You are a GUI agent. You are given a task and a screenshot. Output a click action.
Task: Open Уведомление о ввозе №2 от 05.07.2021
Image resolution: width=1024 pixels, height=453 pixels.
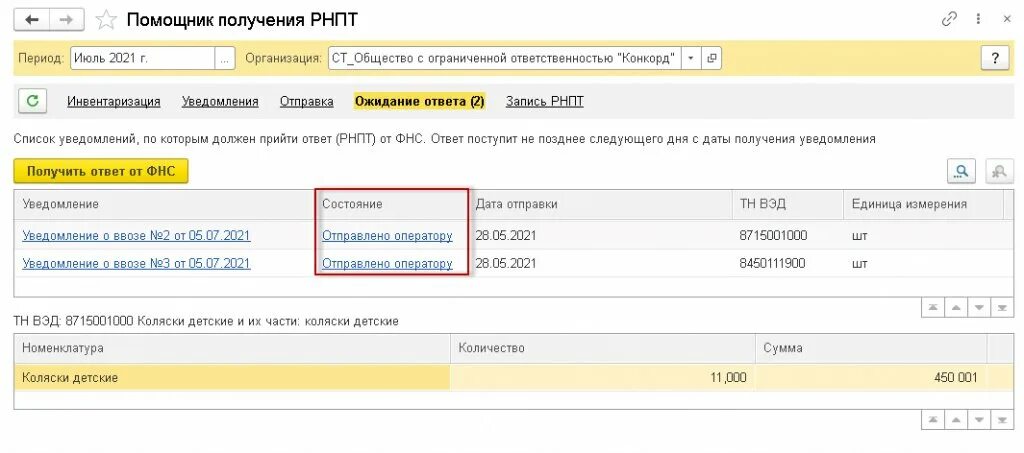(x=136, y=236)
